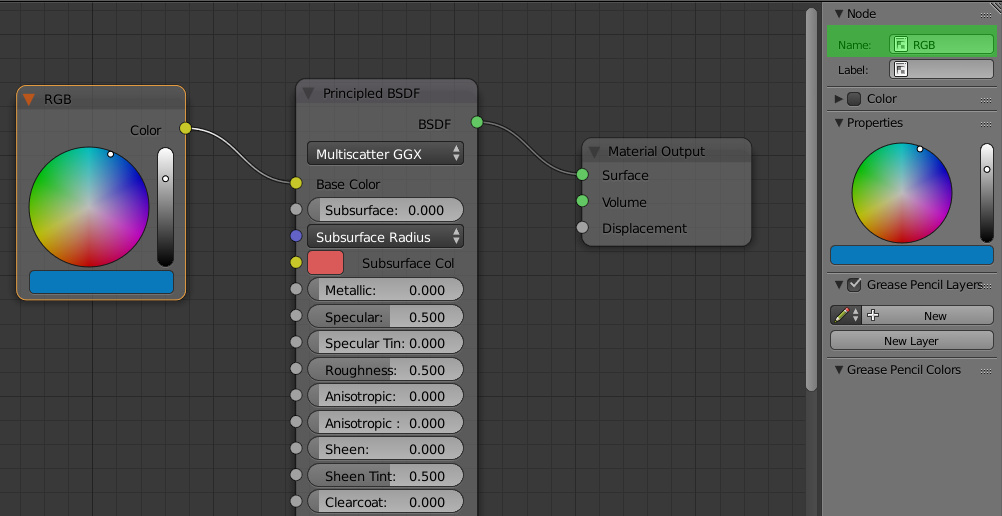The height and width of the screenshot is (516, 1002).
Task: Click the Displacement input socket
Action: (x=582, y=228)
